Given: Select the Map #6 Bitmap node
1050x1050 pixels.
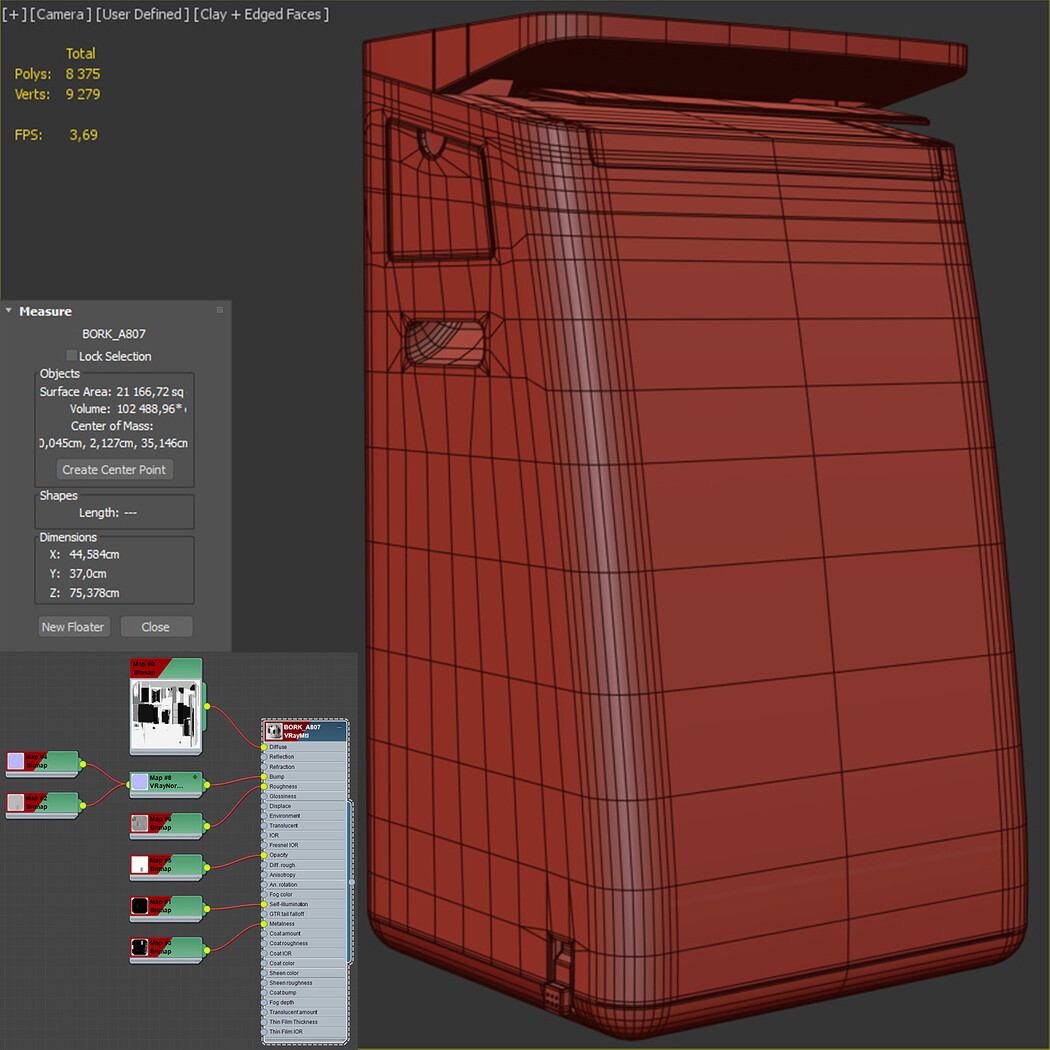Looking at the screenshot, I should pyautogui.click(x=166, y=826).
